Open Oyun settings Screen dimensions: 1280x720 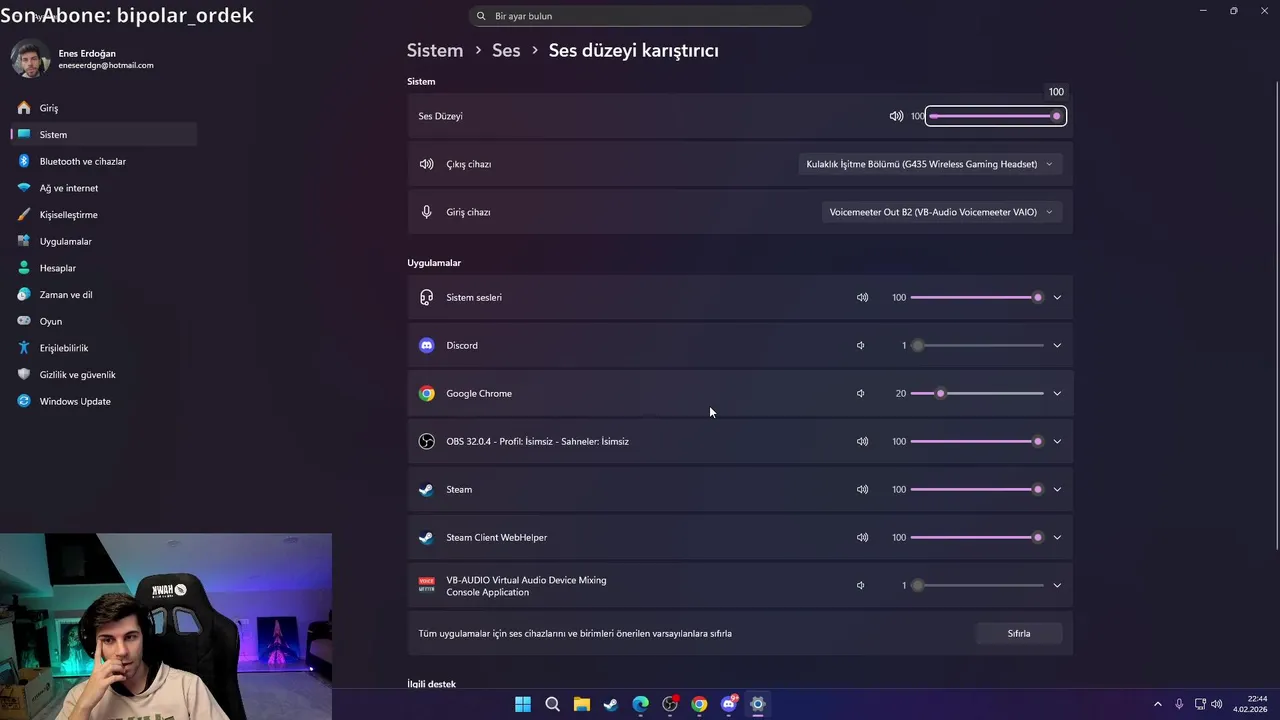tap(103, 321)
